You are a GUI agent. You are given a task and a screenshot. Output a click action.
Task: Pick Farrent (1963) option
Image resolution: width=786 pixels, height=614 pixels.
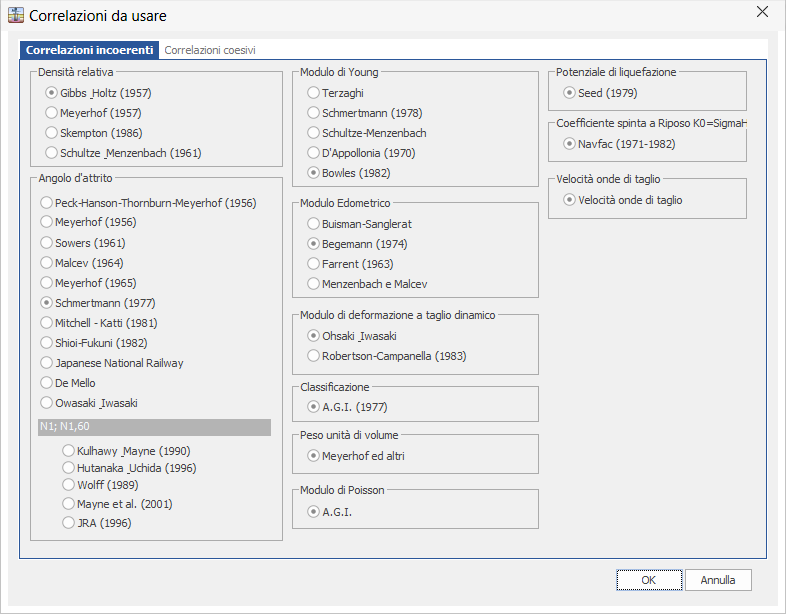(x=350, y=264)
